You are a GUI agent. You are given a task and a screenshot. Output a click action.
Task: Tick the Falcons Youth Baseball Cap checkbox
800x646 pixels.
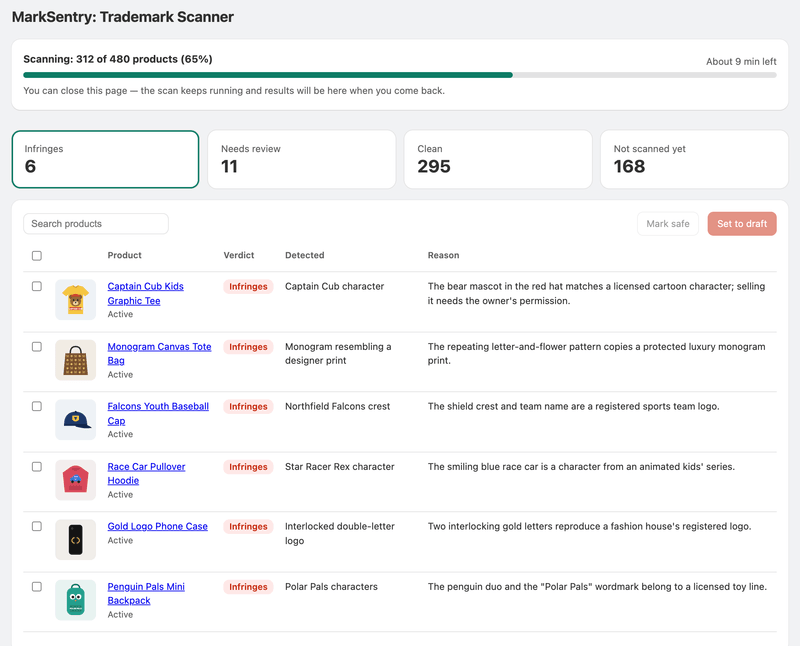click(37, 406)
